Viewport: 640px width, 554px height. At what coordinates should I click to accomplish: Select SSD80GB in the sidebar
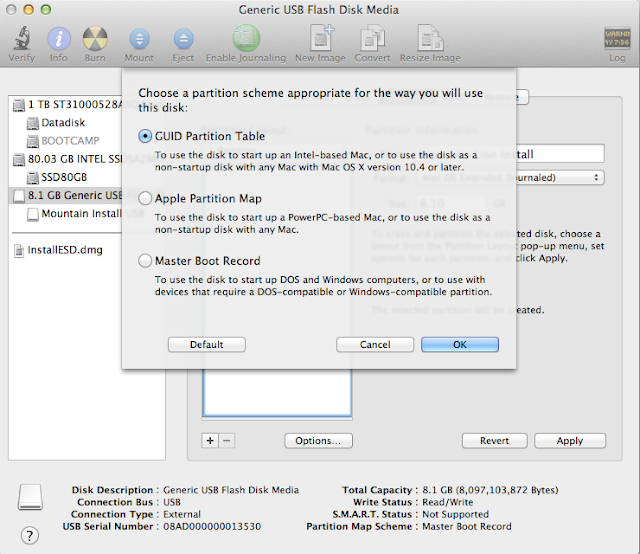(64, 178)
